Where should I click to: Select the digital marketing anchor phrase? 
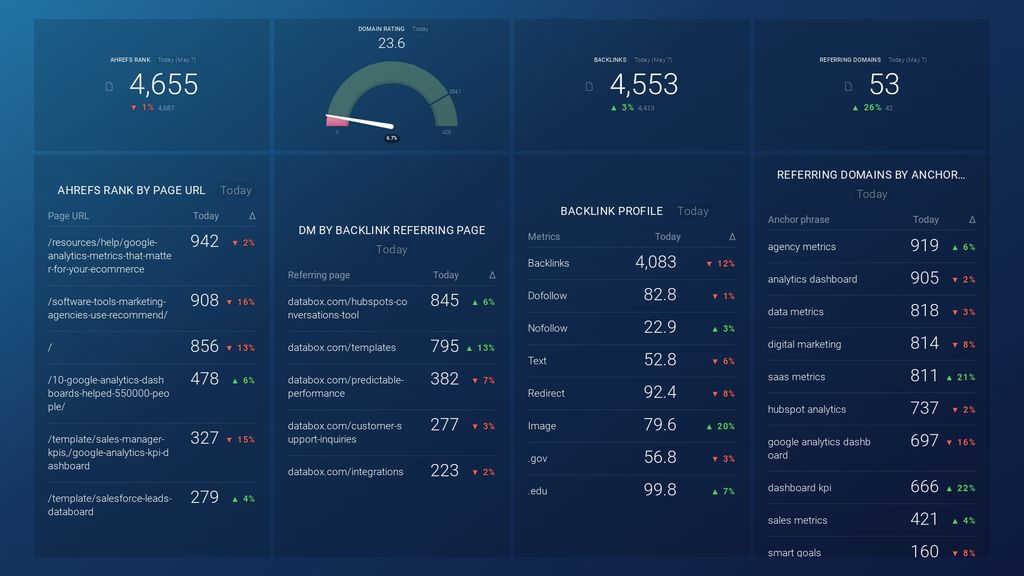pyautogui.click(x=804, y=344)
